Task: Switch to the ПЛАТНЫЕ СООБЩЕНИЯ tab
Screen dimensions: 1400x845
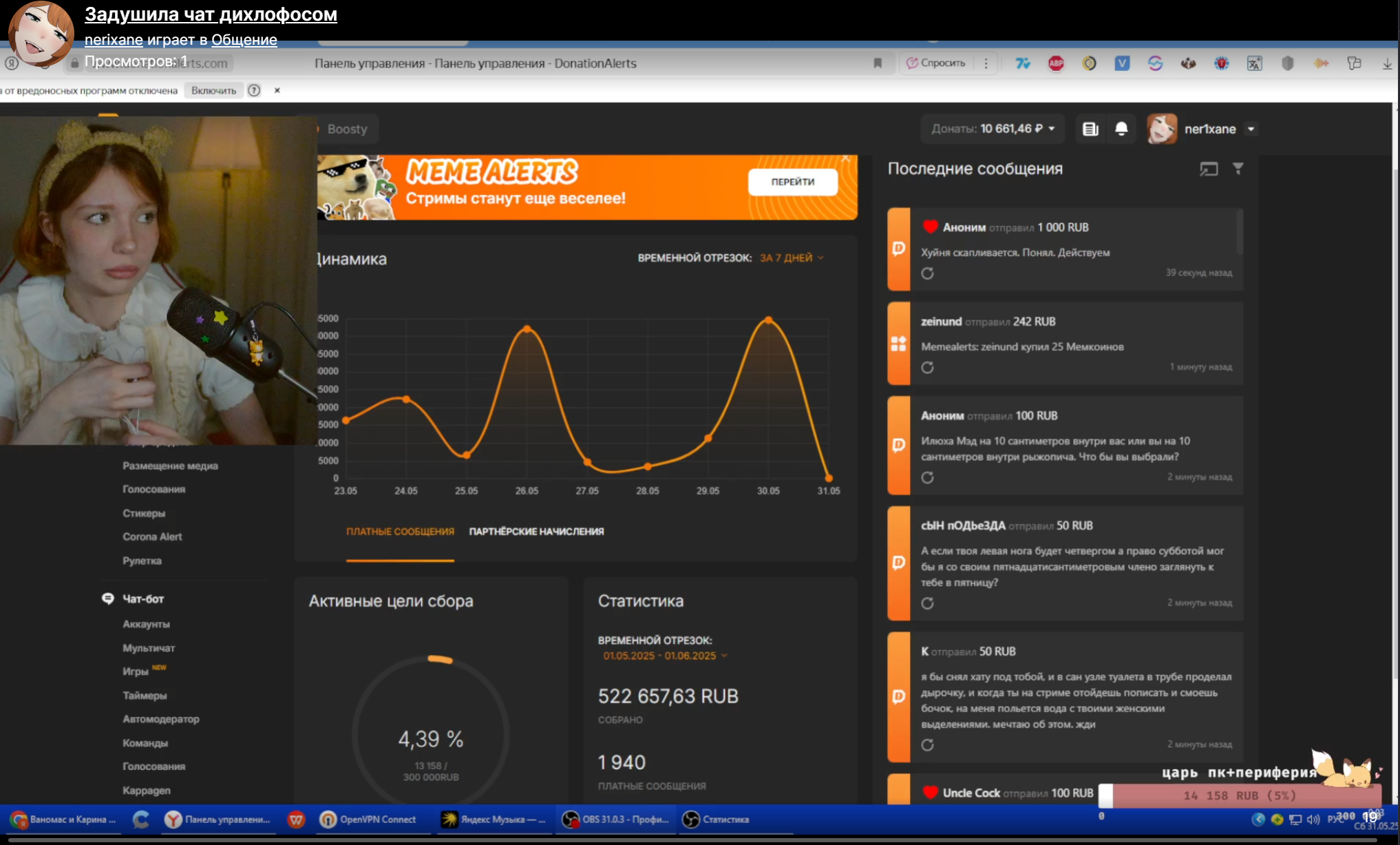Action: click(x=400, y=532)
